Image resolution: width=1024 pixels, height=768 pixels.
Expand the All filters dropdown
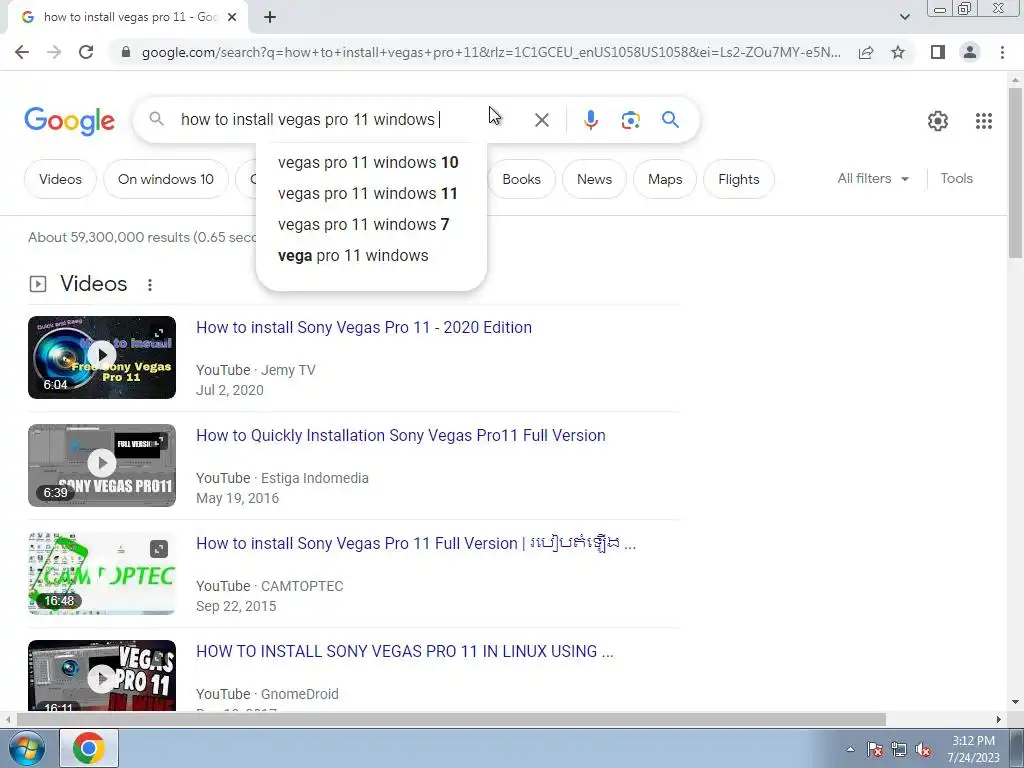point(873,178)
